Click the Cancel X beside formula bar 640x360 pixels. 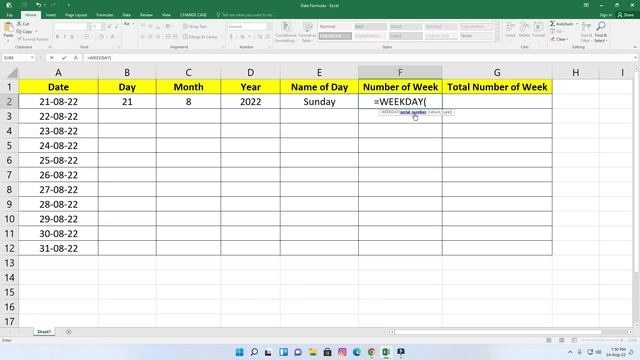coord(52,58)
